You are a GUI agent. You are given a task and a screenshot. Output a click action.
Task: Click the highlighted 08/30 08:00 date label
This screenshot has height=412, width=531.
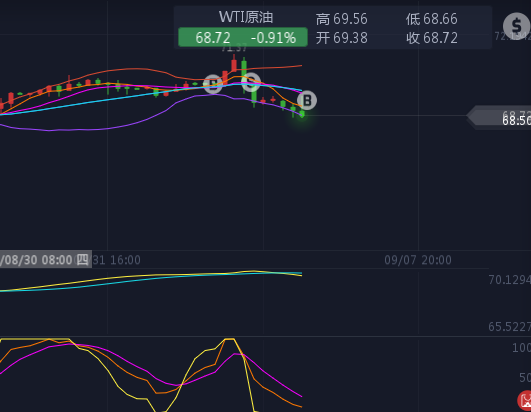coord(45,260)
